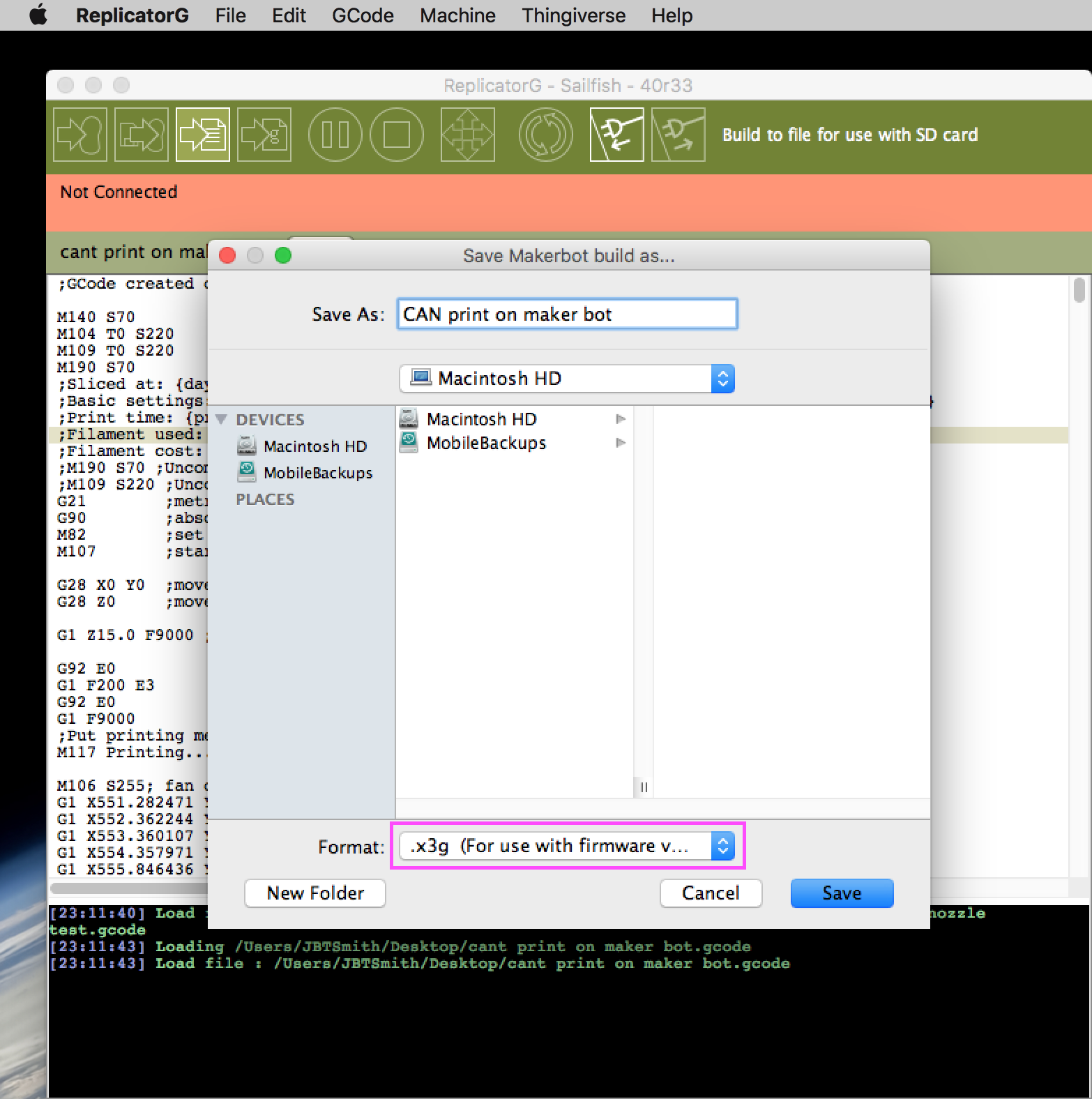Click the New Folder button
This screenshot has width=1092, height=1099.
315,893
